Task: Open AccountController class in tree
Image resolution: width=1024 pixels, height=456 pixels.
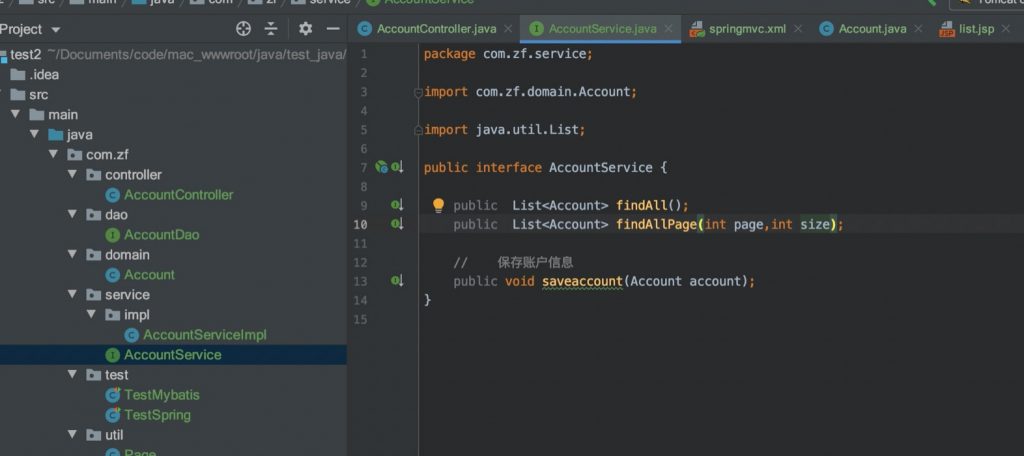Action: coord(178,195)
